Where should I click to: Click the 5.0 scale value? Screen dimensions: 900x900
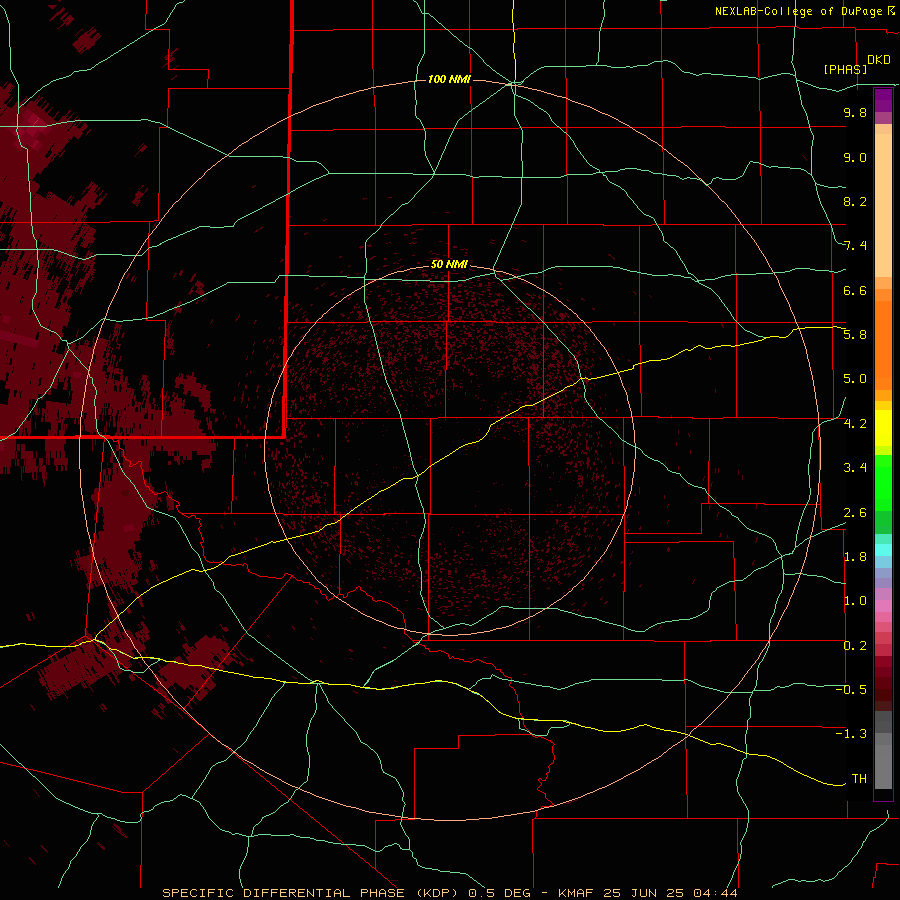point(855,379)
